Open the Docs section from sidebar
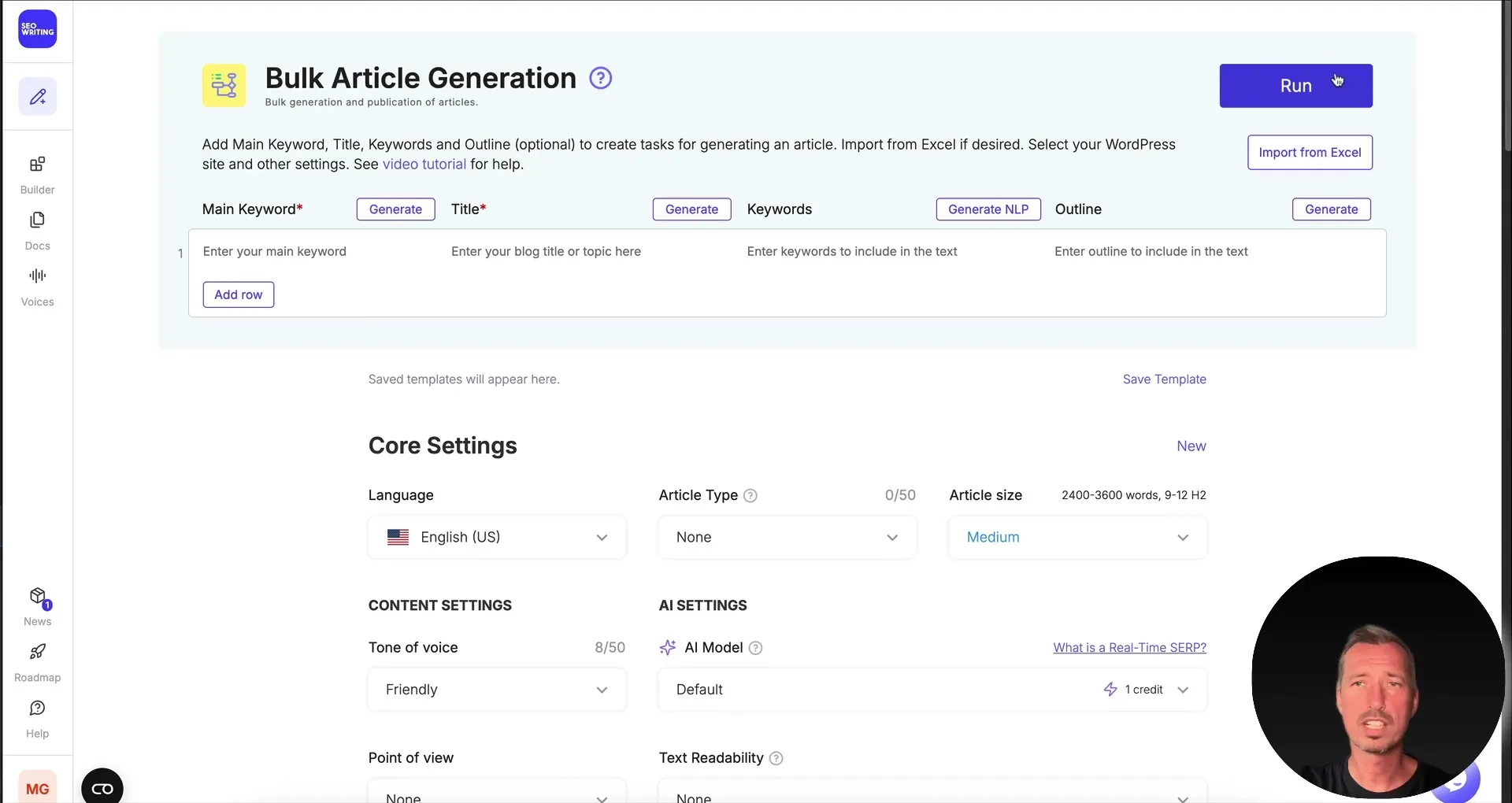Viewport: 1512px width, 803px height. pyautogui.click(x=36, y=229)
